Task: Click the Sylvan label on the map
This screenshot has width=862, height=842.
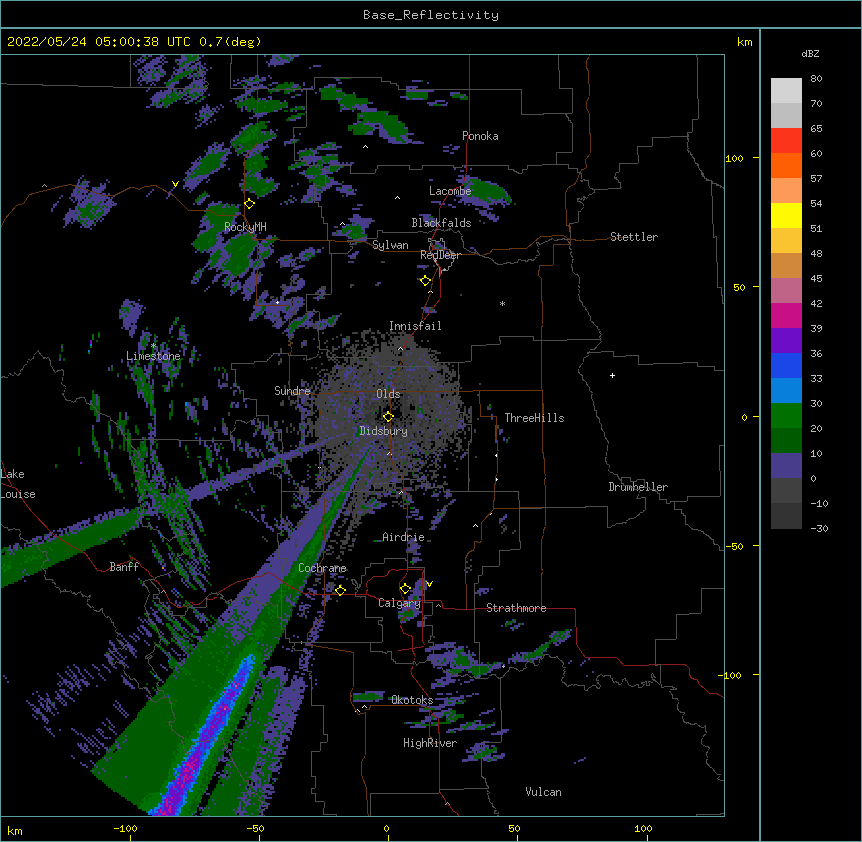Action: [390, 245]
